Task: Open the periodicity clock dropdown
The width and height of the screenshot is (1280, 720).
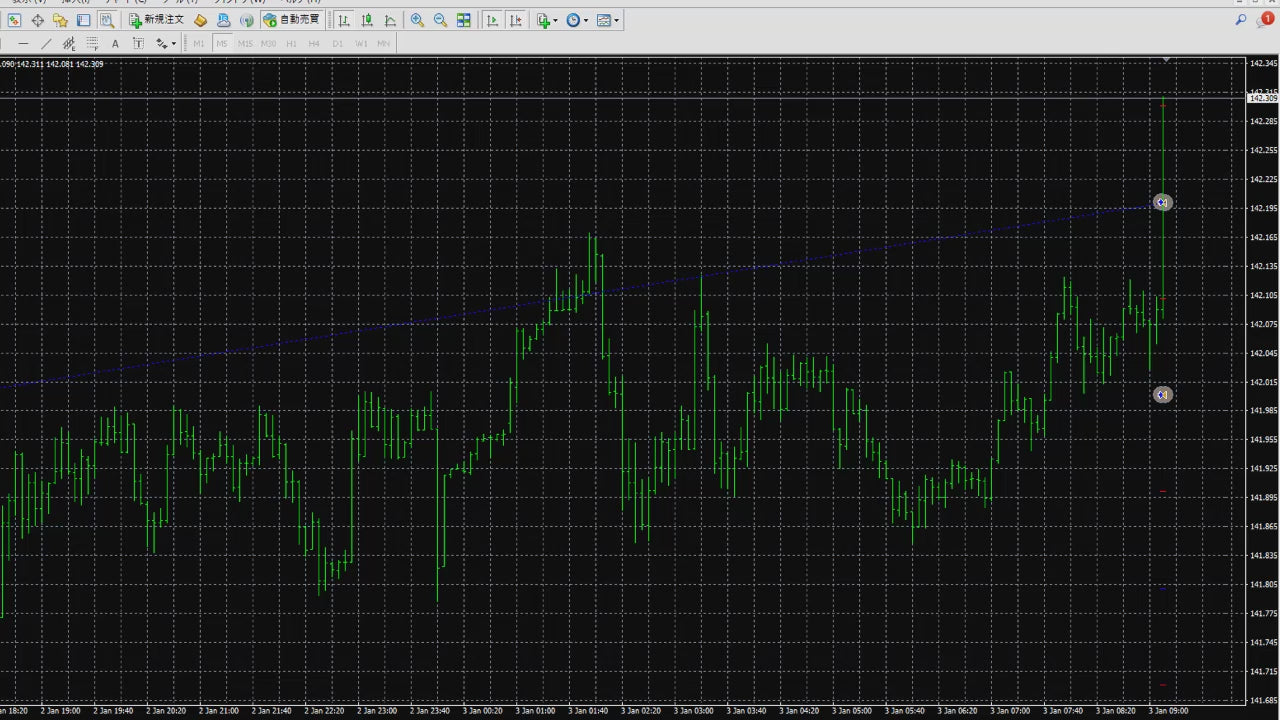Action: 576,20
